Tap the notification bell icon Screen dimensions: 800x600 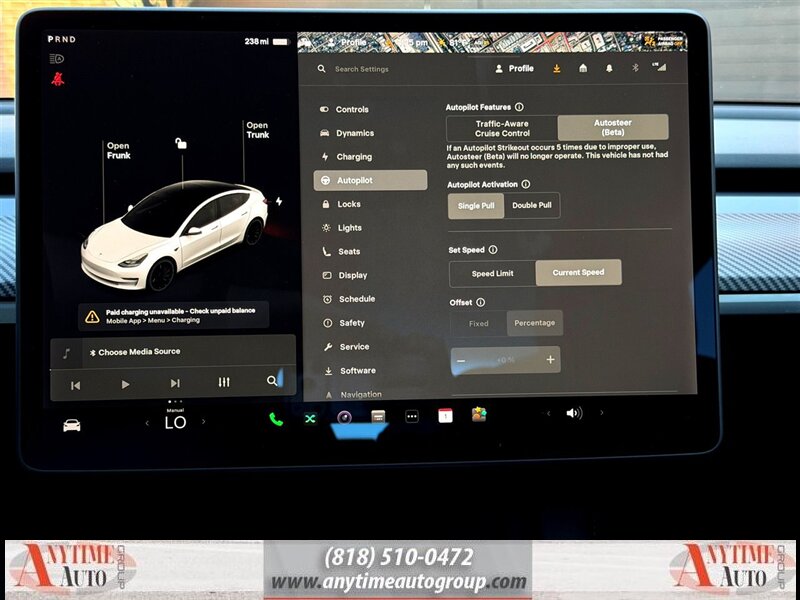(608, 68)
